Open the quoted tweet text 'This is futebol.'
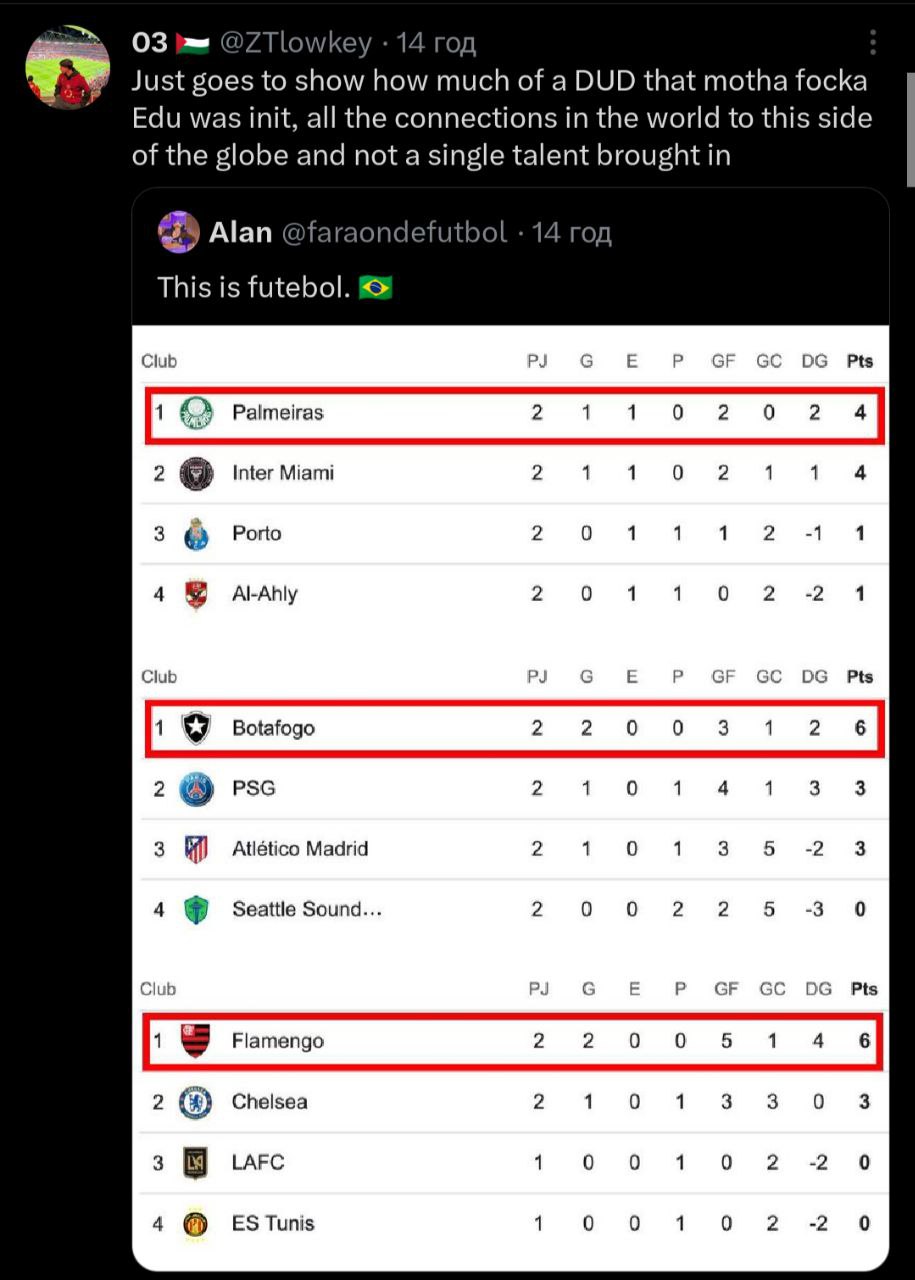This screenshot has height=1280, width=915. pos(254,288)
